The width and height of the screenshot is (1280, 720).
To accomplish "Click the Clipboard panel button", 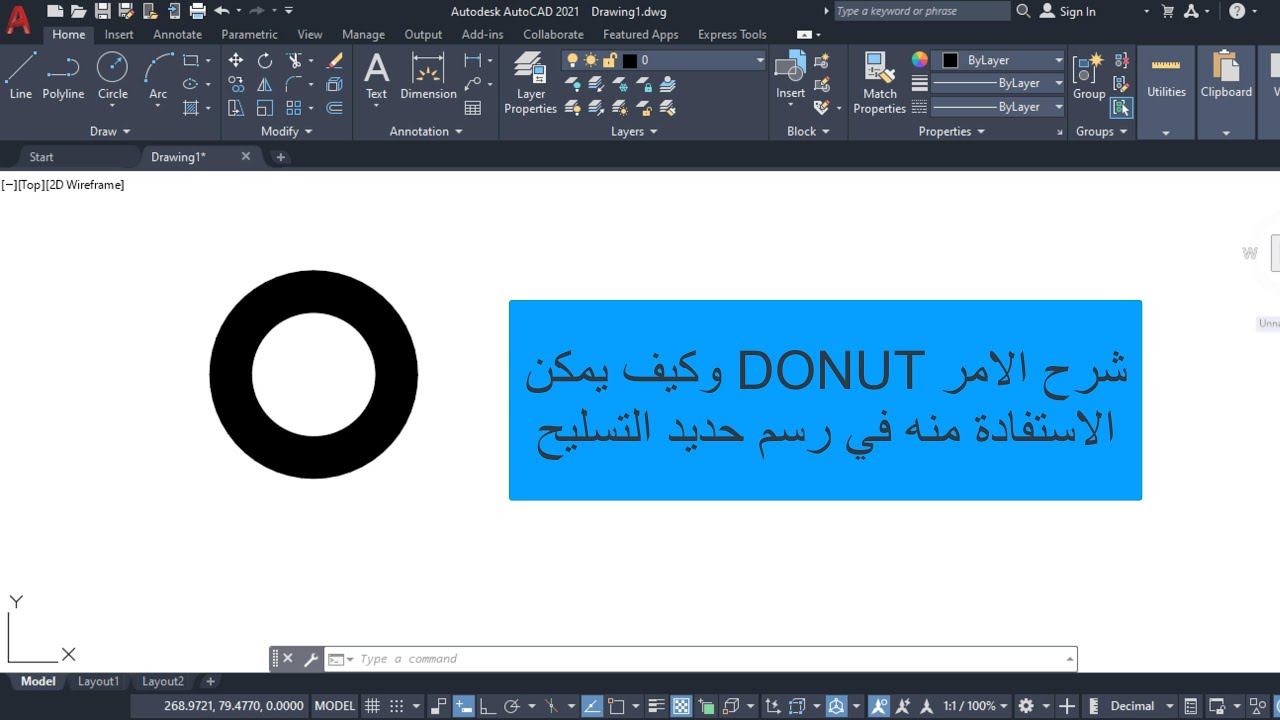I will click(x=1226, y=91).
